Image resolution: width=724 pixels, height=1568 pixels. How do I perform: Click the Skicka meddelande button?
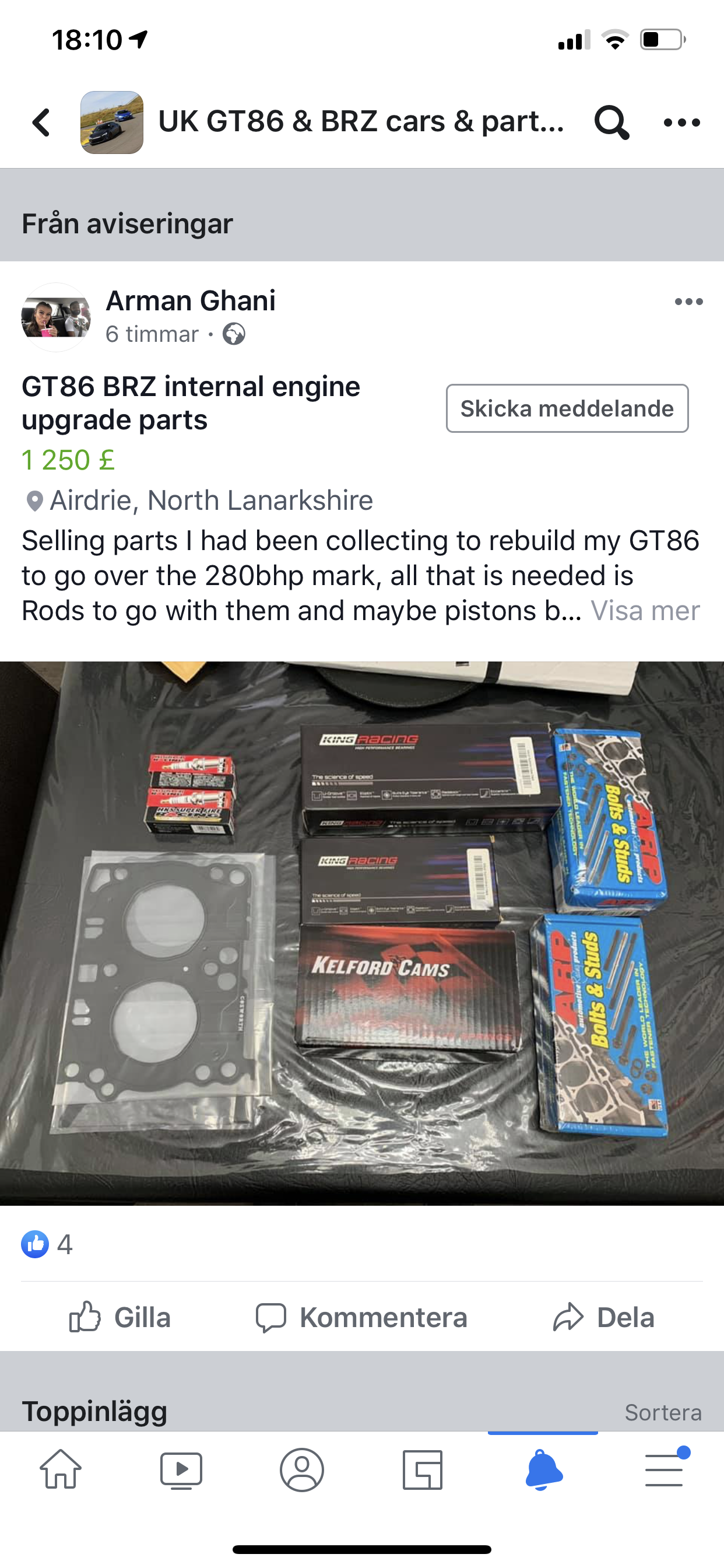point(567,408)
